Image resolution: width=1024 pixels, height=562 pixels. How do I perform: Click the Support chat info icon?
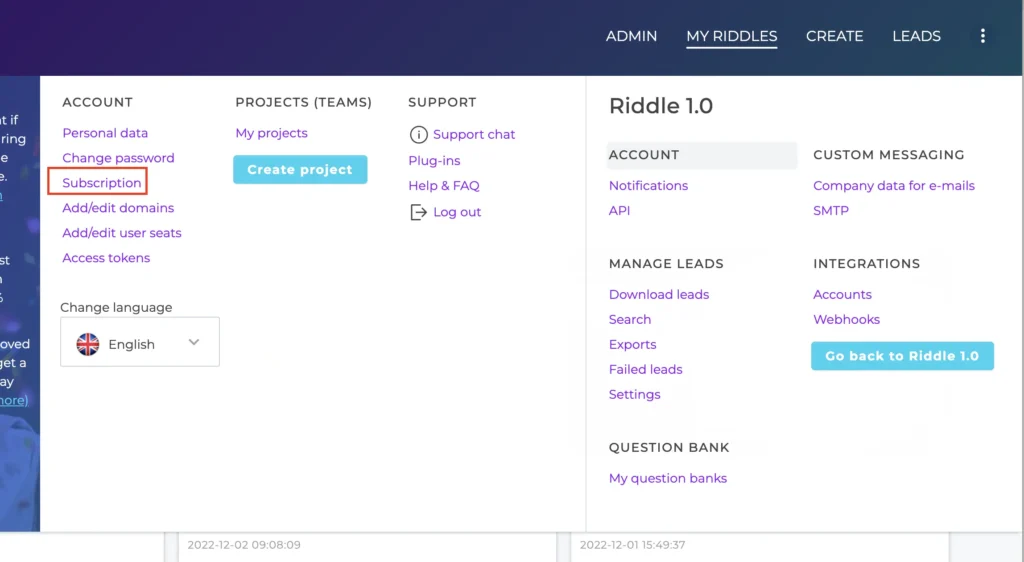pyautogui.click(x=418, y=134)
